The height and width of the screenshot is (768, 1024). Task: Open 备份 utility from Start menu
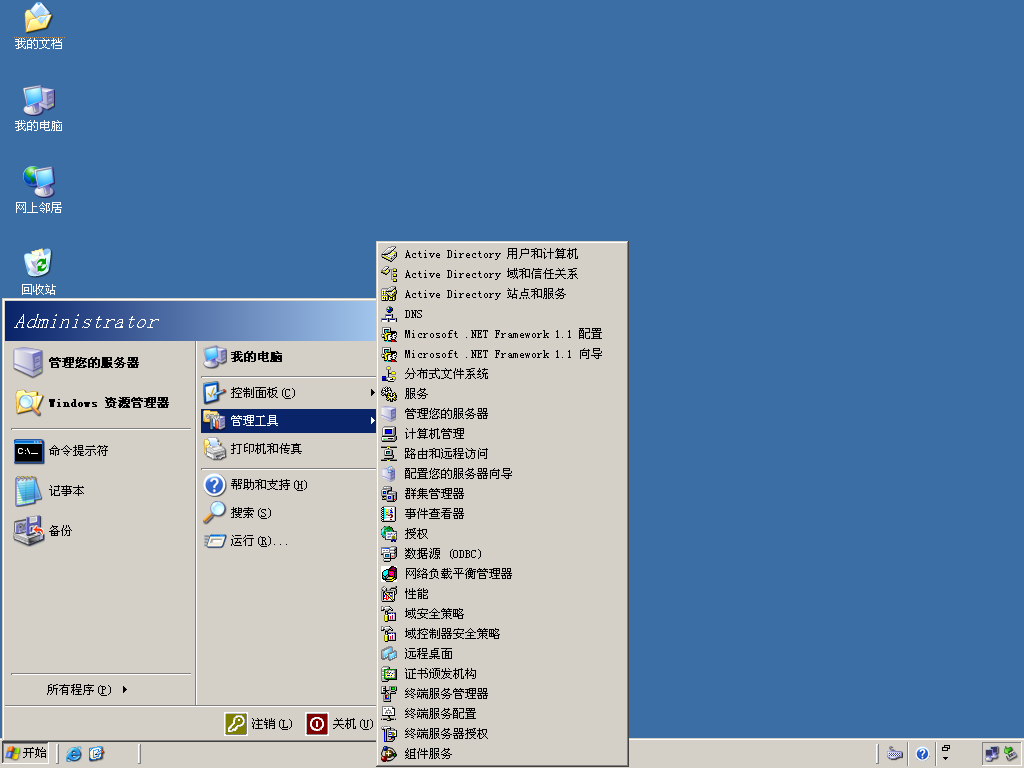click(101, 531)
